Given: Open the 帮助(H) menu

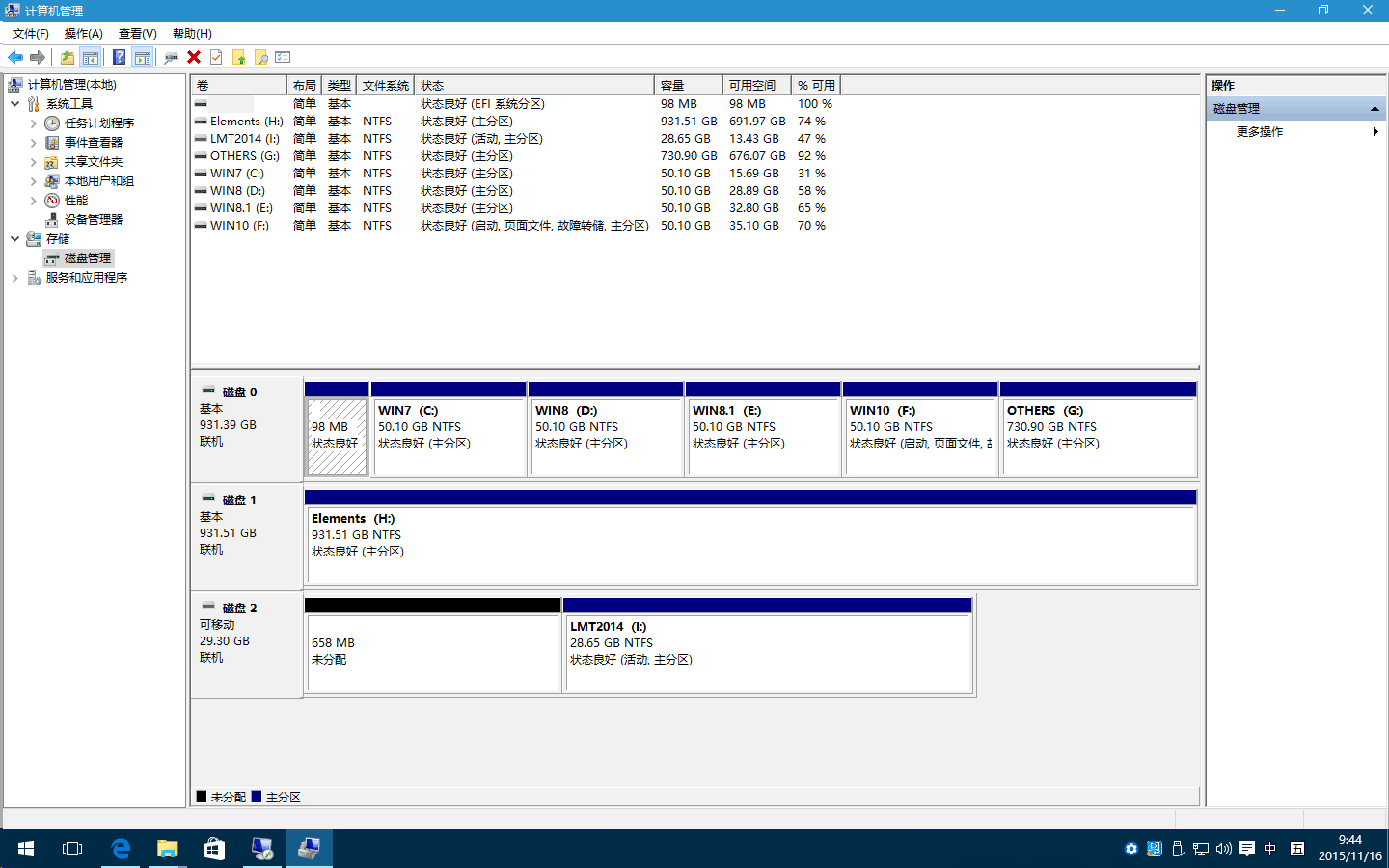Looking at the screenshot, I should 192,34.
